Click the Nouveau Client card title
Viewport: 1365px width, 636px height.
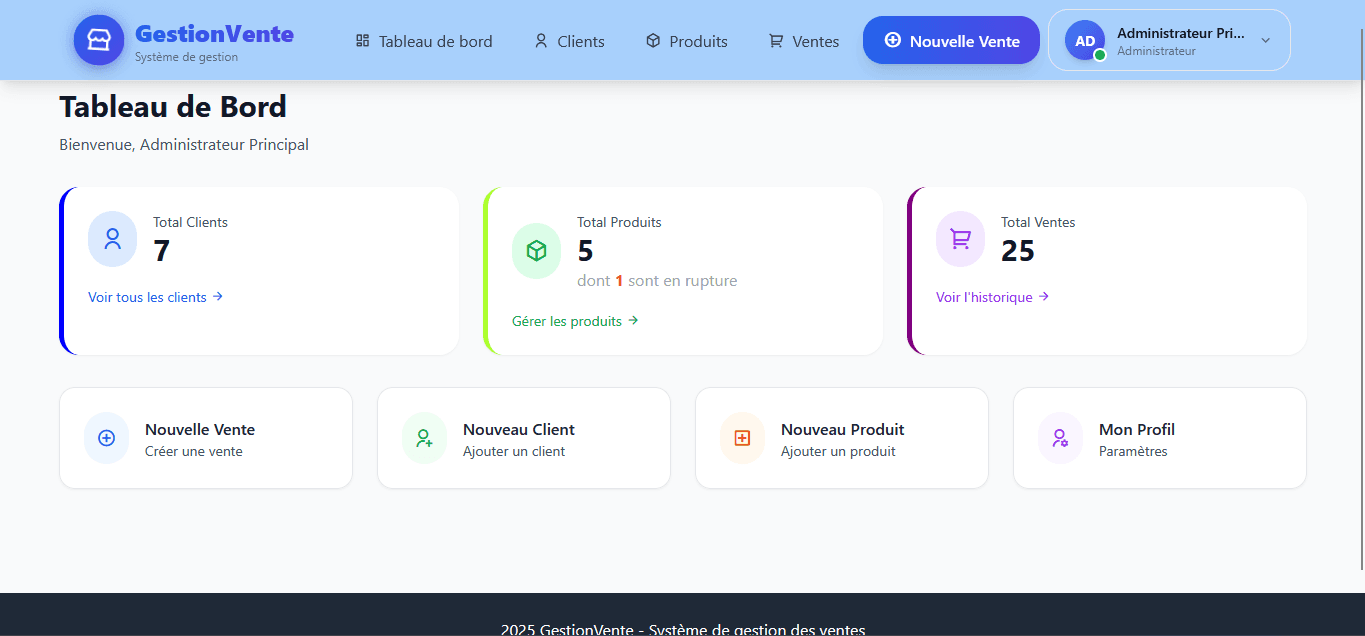(x=519, y=429)
